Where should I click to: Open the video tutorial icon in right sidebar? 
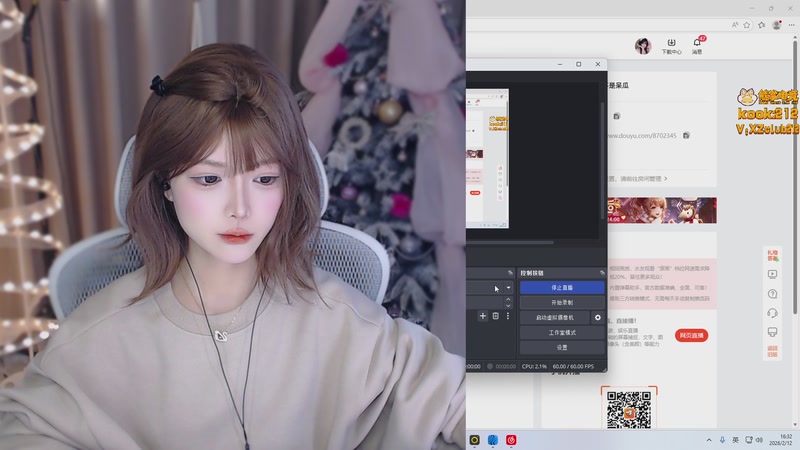(772, 274)
